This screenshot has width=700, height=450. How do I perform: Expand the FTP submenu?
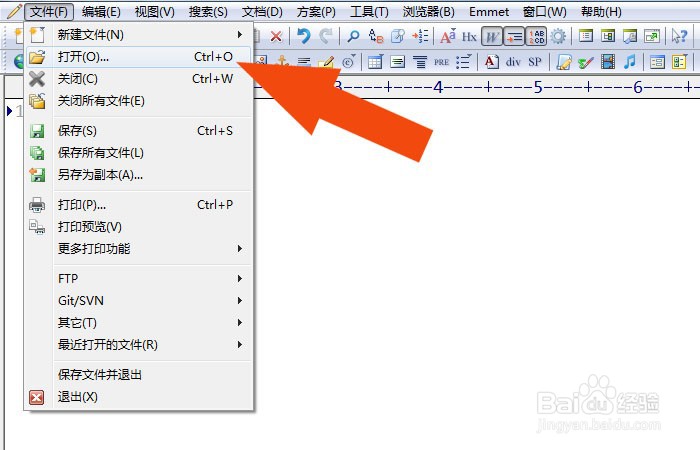138,279
